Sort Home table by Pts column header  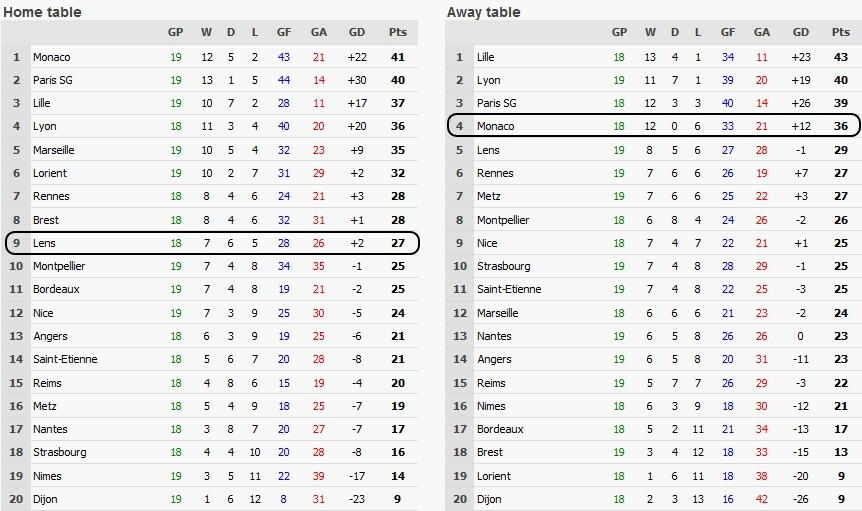(x=397, y=32)
